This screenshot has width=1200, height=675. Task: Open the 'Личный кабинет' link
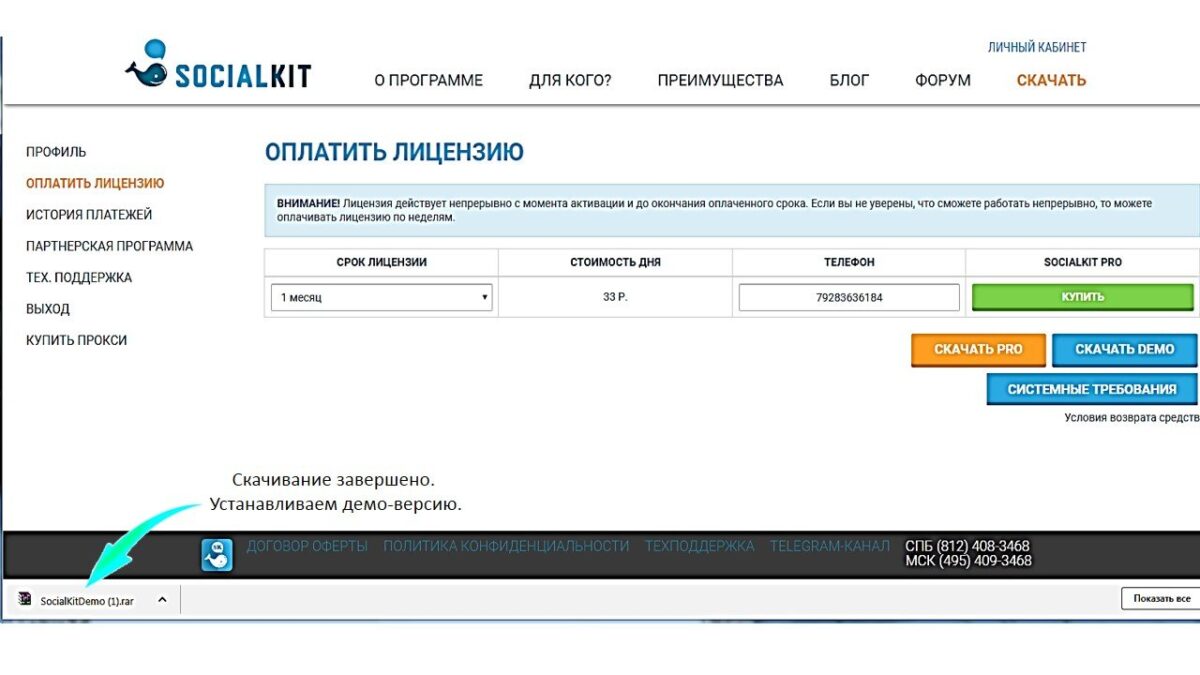tap(1037, 47)
